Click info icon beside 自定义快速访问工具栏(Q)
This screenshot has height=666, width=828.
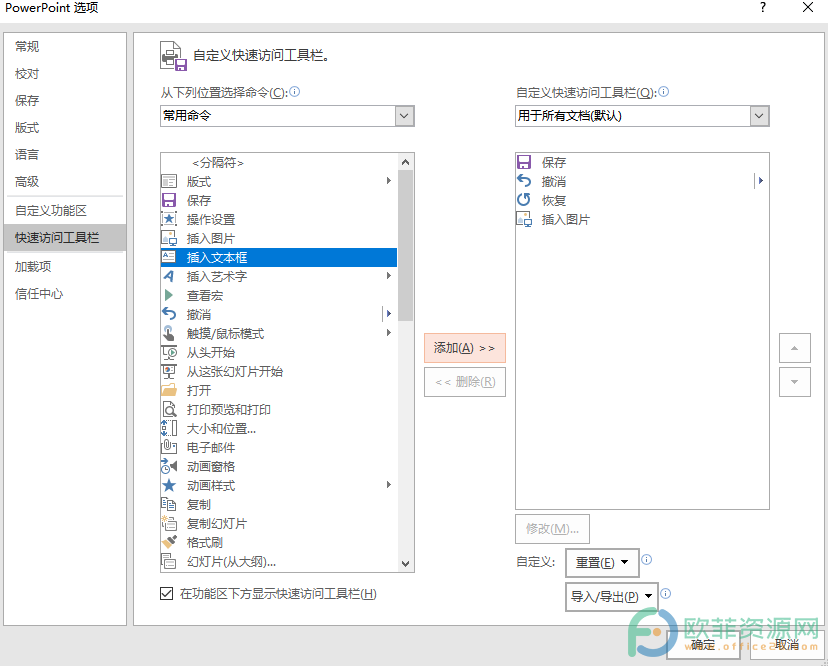tap(664, 92)
